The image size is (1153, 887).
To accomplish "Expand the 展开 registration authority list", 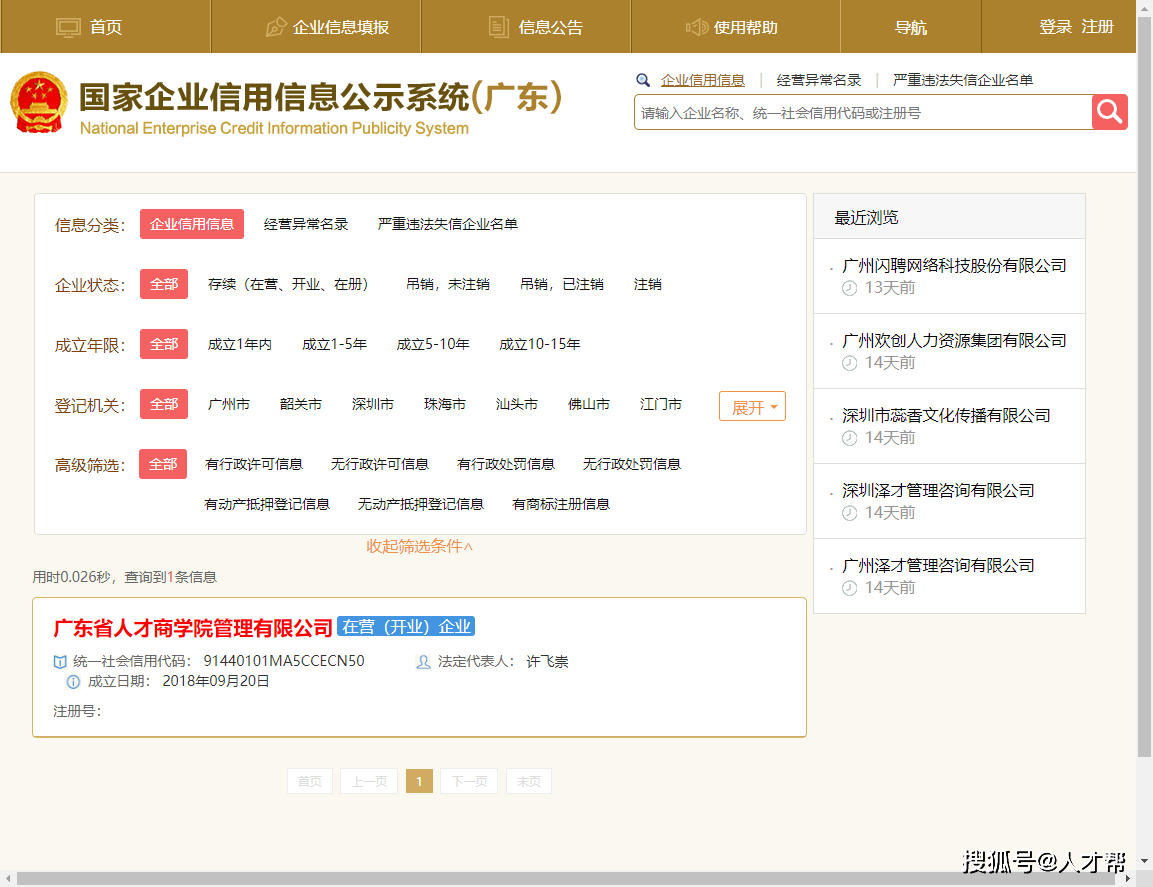I will tap(753, 407).
